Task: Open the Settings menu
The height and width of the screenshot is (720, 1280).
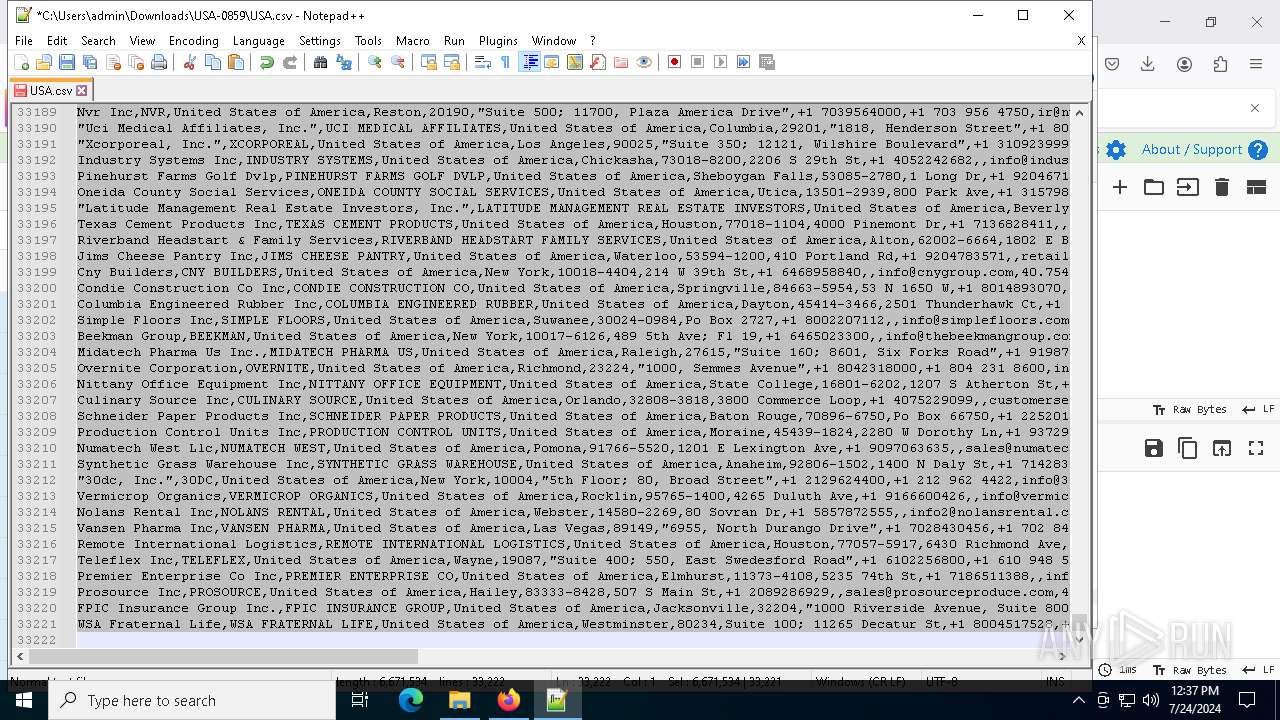Action: pyautogui.click(x=320, y=41)
